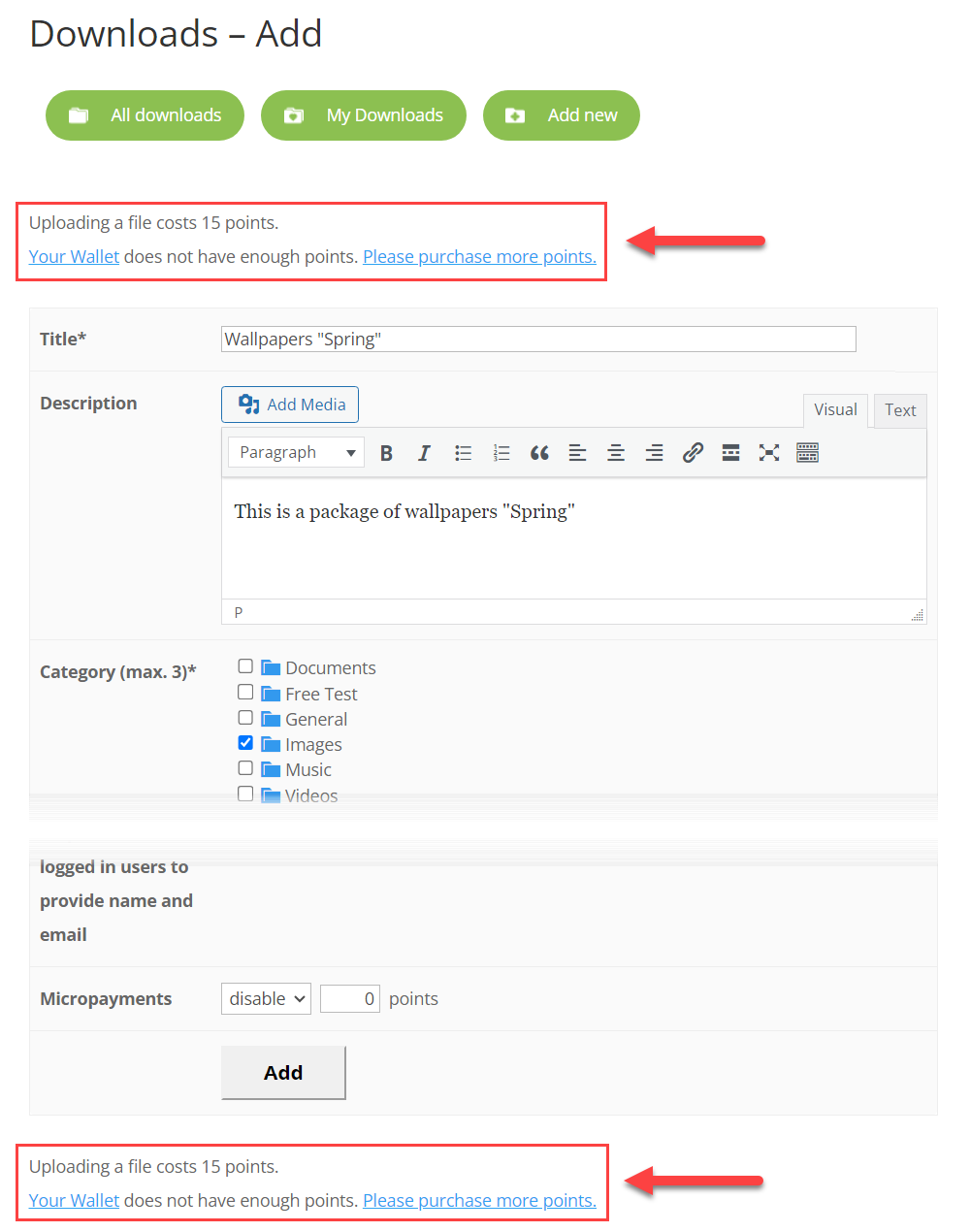The image size is (970, 1232).
Task: Insert a numbered list
Action: pyautogui.click(x=501, y=453)
